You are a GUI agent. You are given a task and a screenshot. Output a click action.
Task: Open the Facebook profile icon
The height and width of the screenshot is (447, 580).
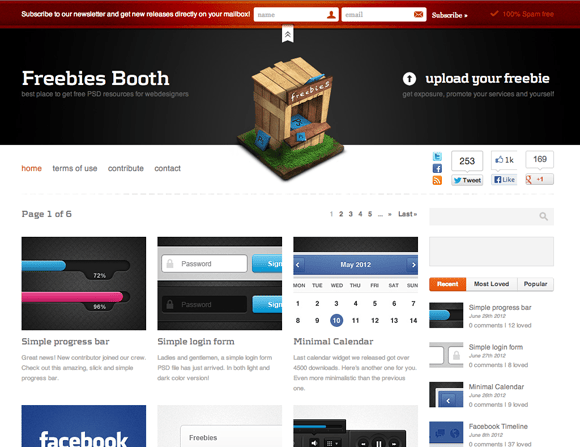point(437,168)
